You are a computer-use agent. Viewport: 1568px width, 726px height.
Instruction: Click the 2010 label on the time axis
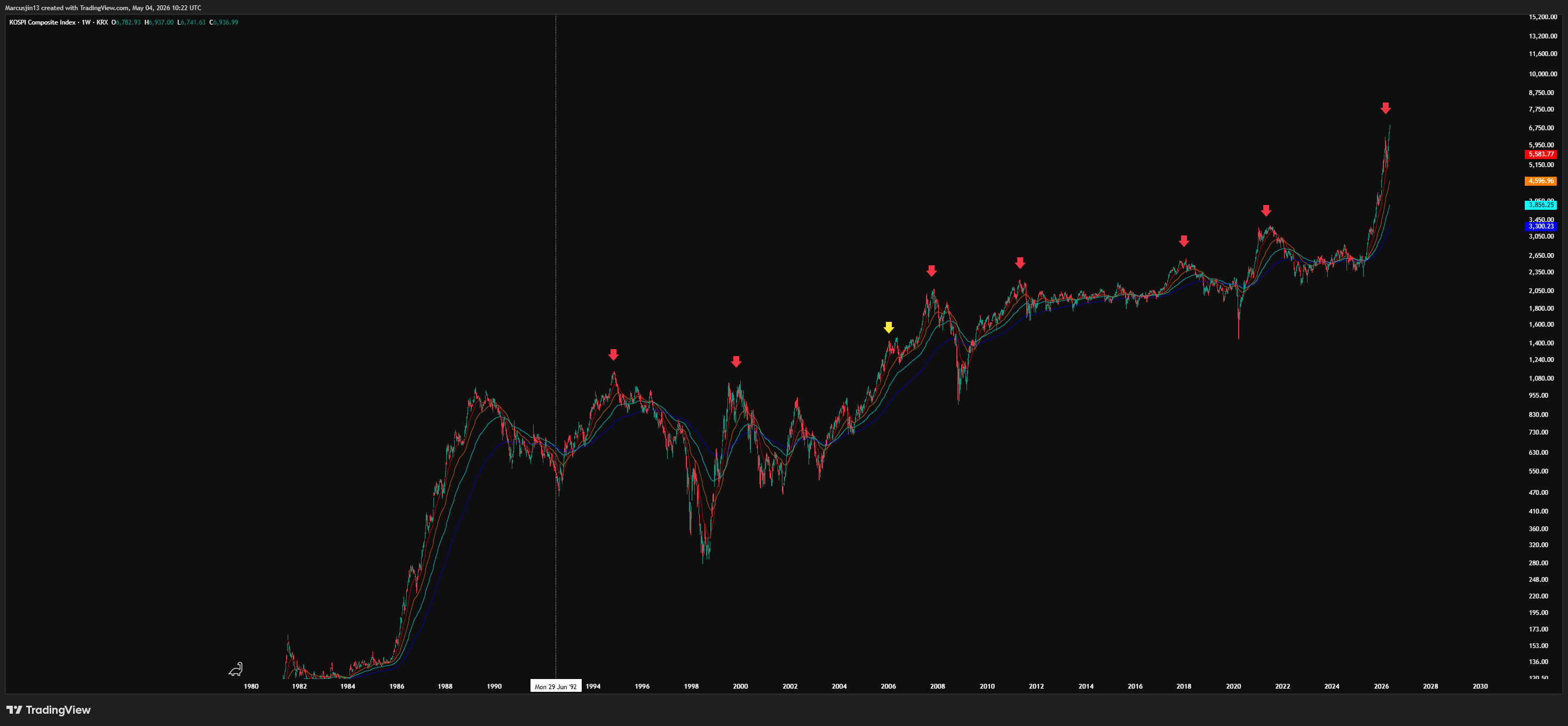[987, 686]
